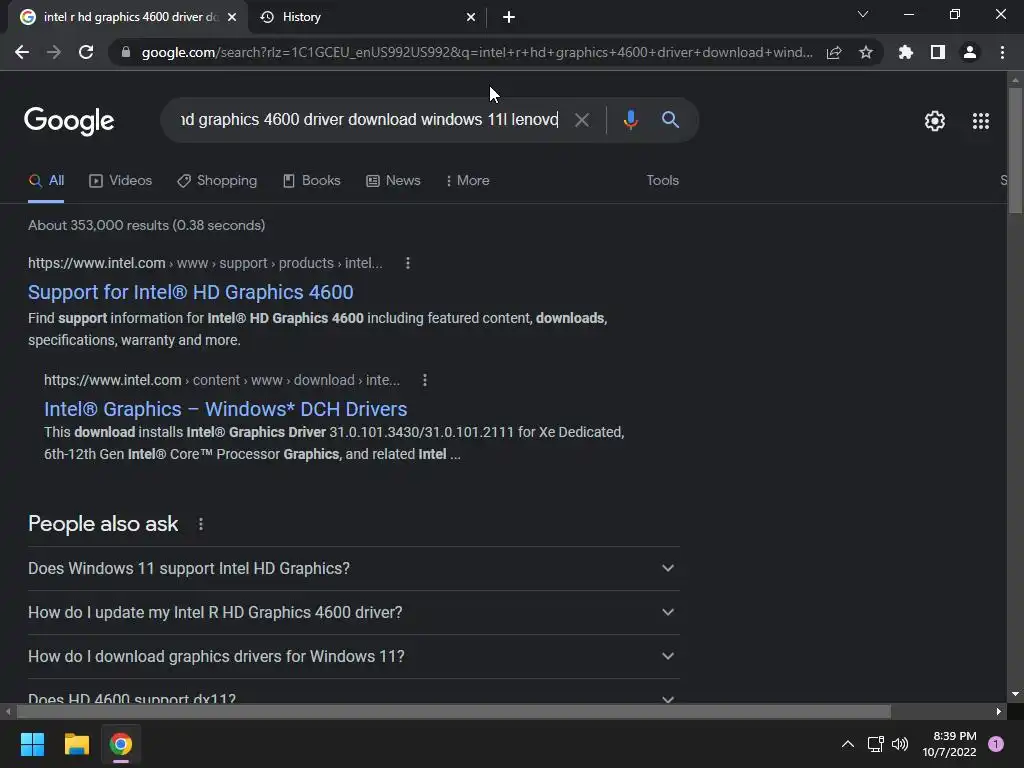
Task: Open volume control tray icon
Action: pyautogui.click(x=900, y=744)
